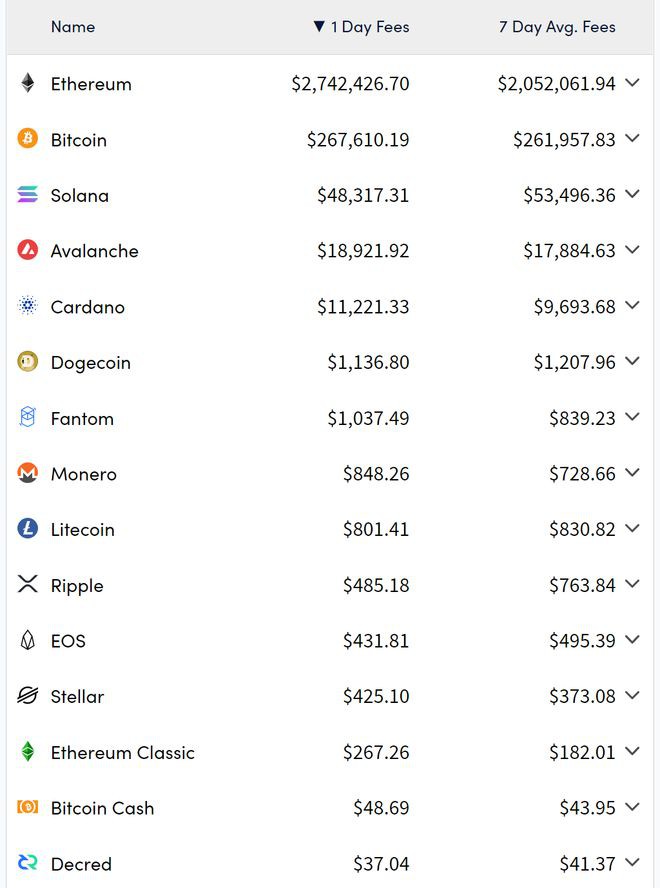This screenshot has height=888, width=660.
Task: Expand the Ethereum row details chevron
Action: click(x=632, y=83)
